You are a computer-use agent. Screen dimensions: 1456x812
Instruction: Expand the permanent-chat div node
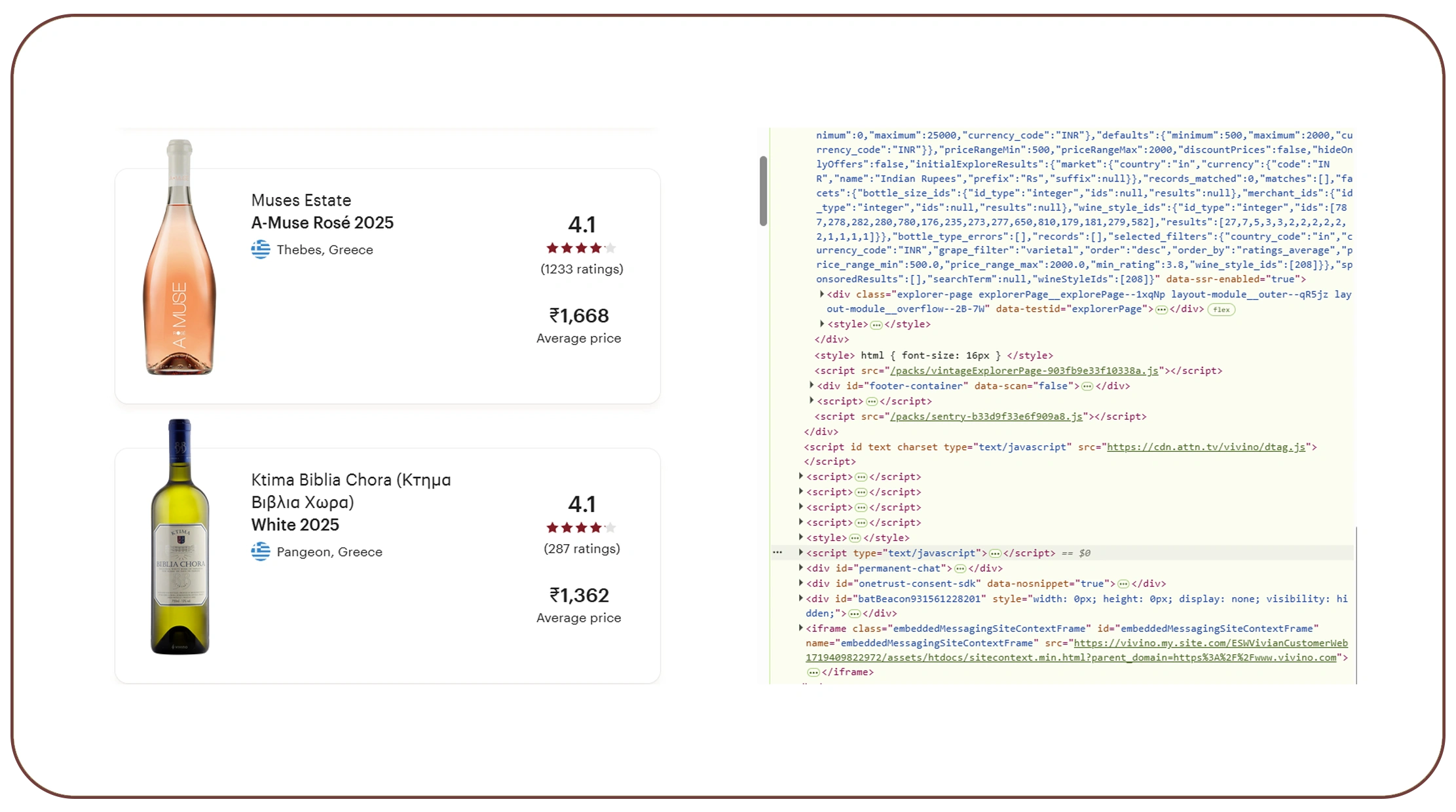point(801,568)
